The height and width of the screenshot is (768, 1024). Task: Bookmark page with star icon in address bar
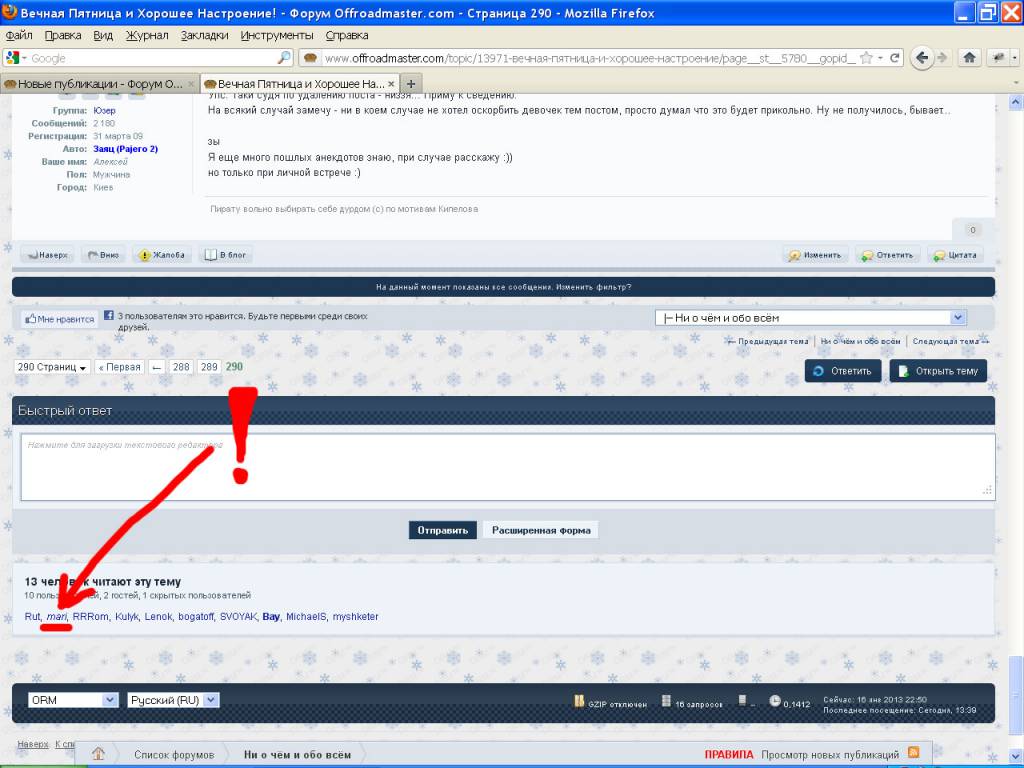866,58
